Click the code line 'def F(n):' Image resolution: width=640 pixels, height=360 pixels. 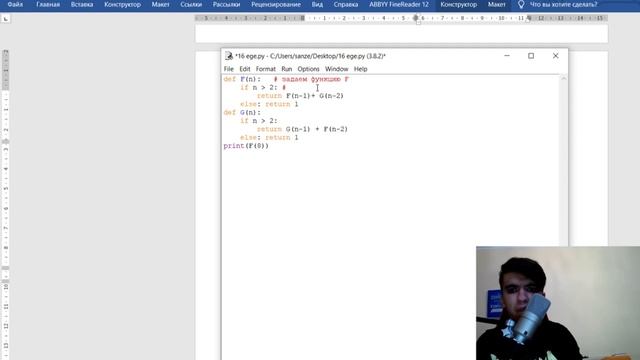pos(242,79)
